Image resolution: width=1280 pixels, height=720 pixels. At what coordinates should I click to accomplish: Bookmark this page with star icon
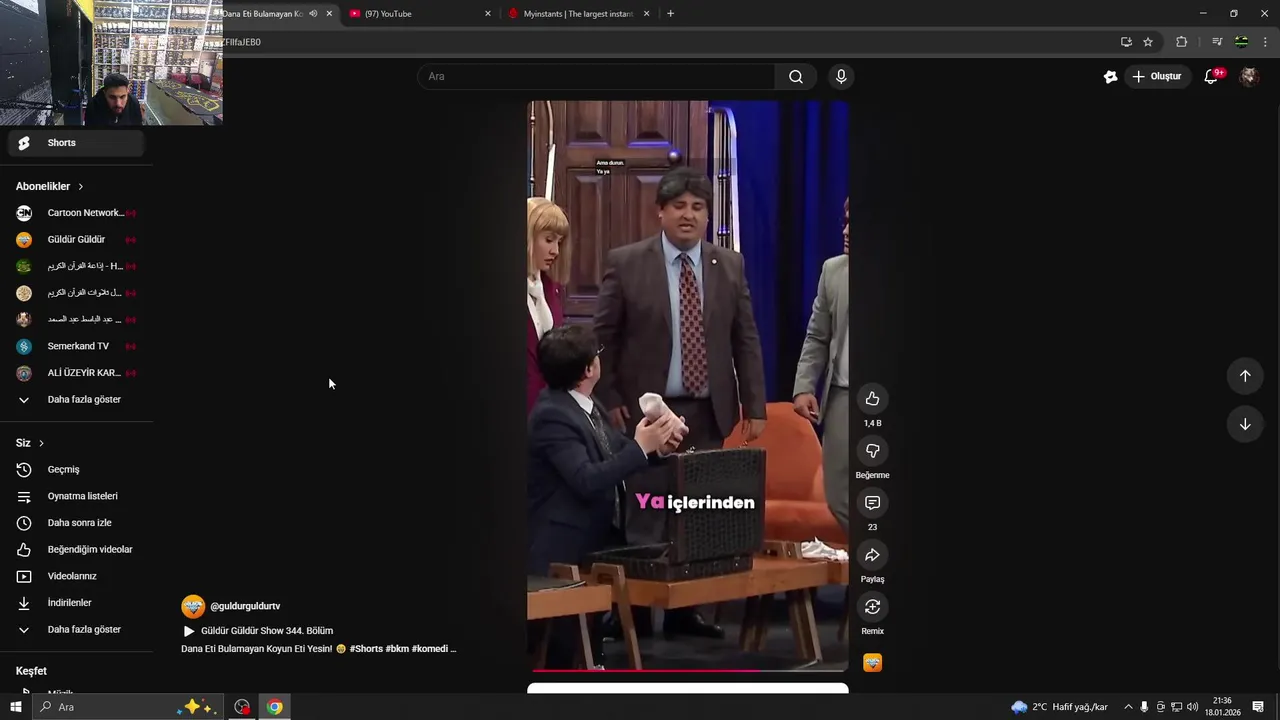click(1148, 42)
